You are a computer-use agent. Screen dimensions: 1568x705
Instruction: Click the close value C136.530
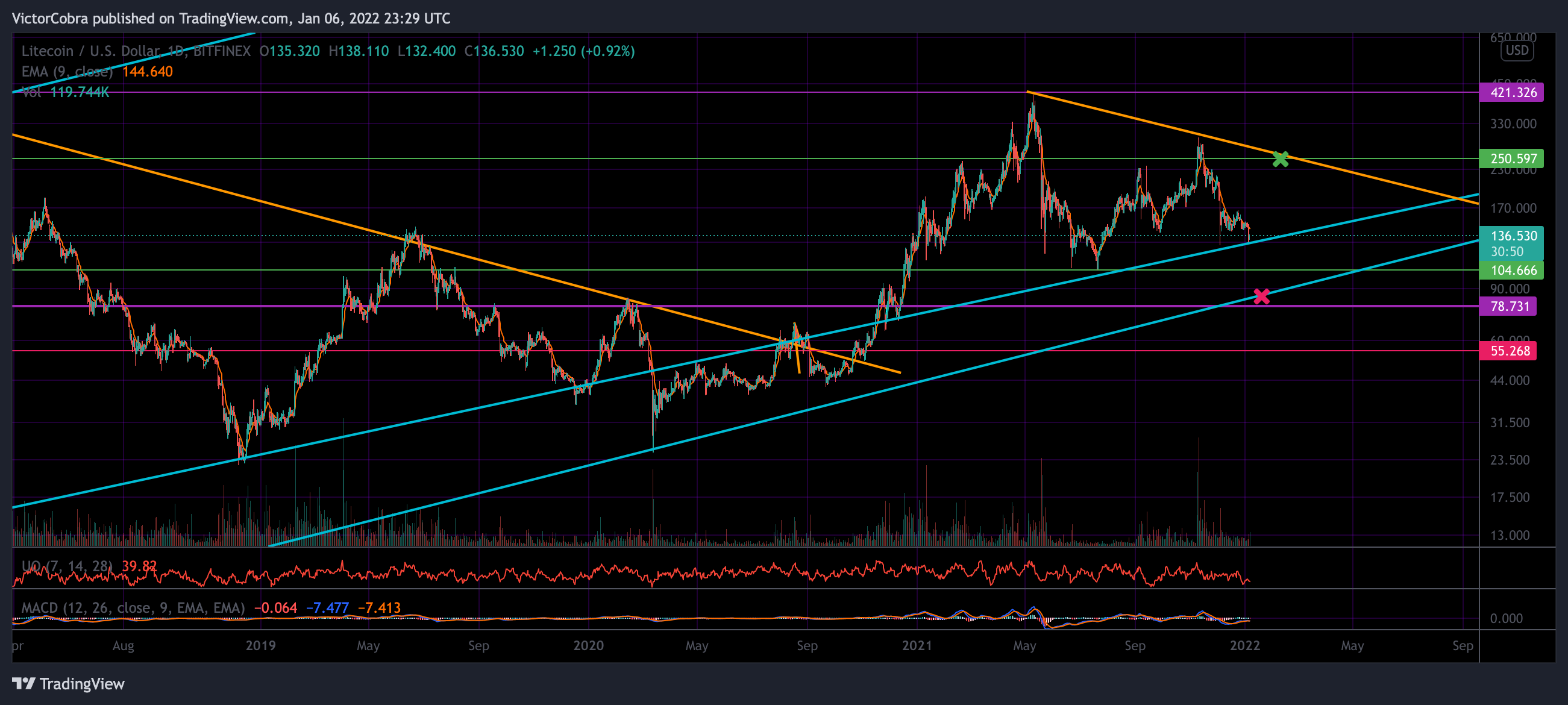point(494,51)
